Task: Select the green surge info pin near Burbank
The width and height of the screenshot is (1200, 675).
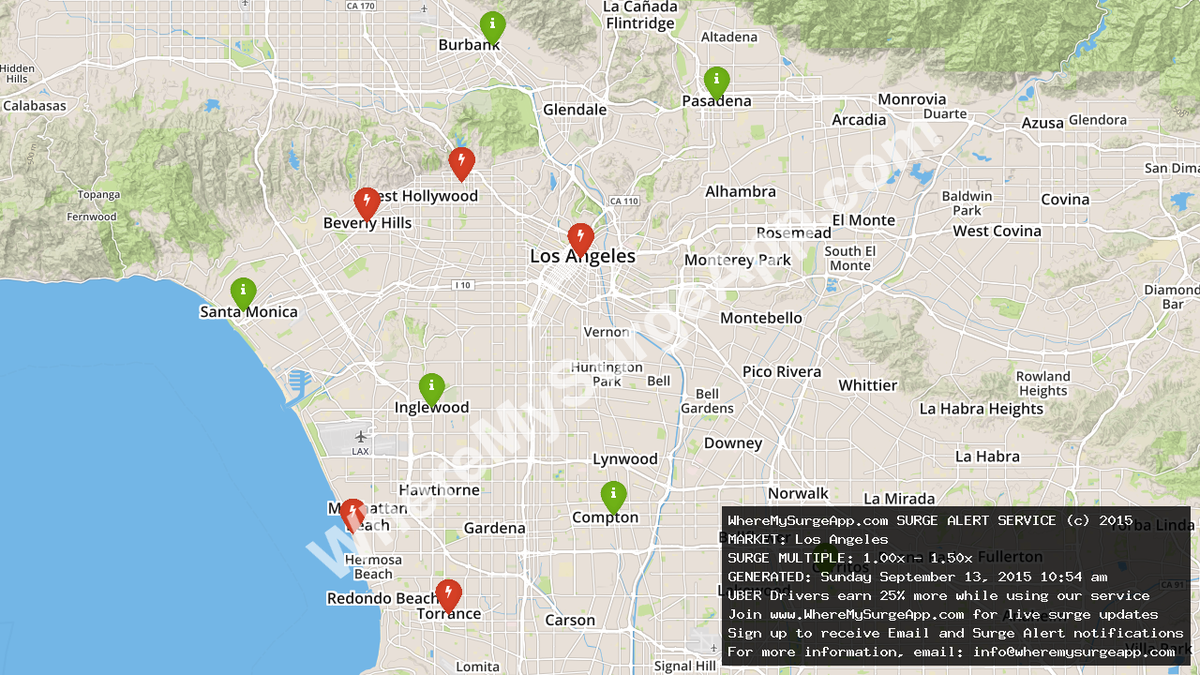Action: [x=491, y=25]
